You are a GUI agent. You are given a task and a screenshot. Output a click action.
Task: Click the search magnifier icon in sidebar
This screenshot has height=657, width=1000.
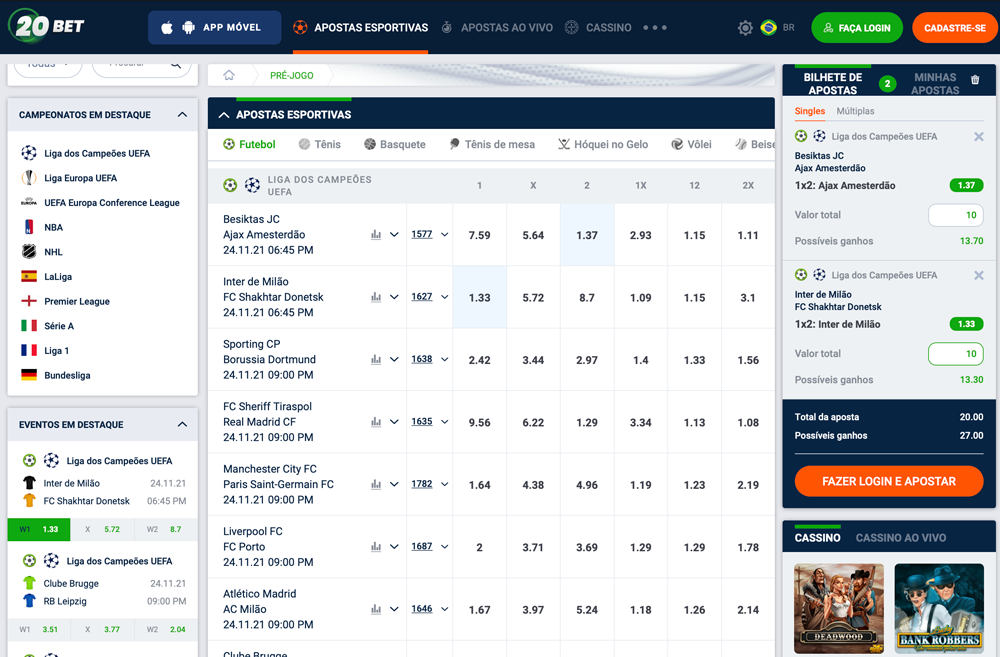pos(176,65)
